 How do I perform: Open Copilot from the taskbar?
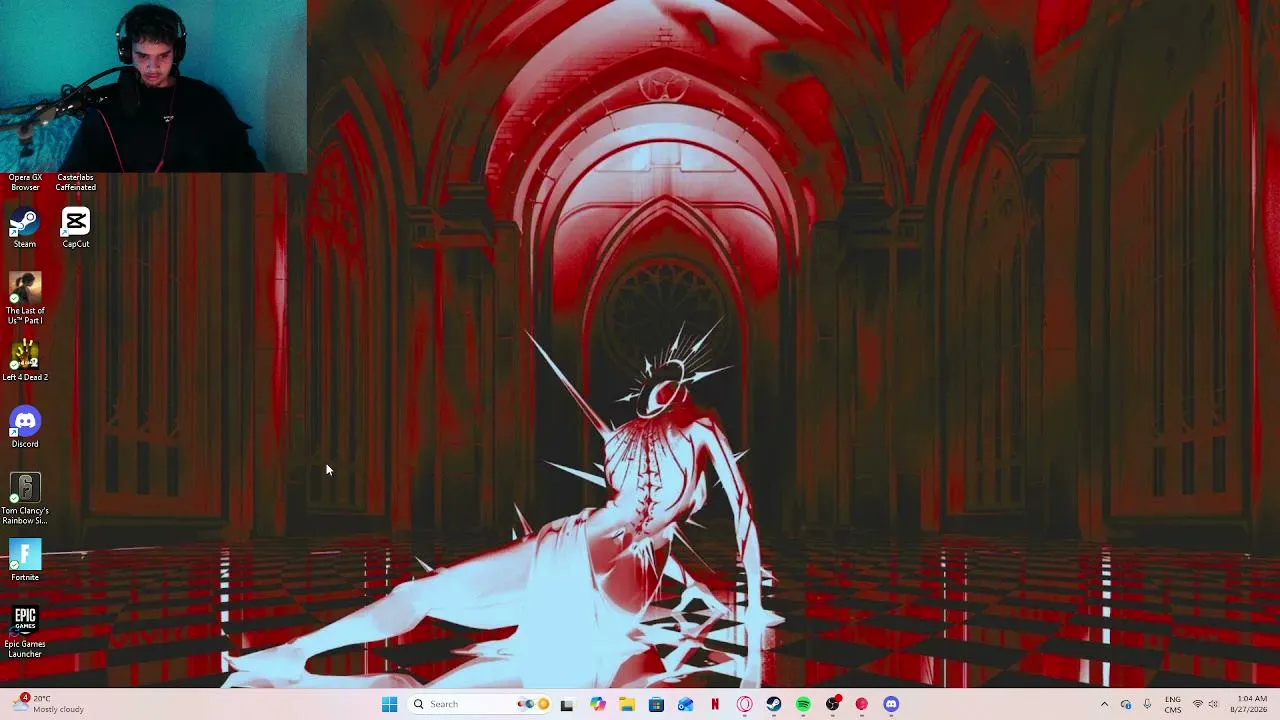(x=598, y=704)
